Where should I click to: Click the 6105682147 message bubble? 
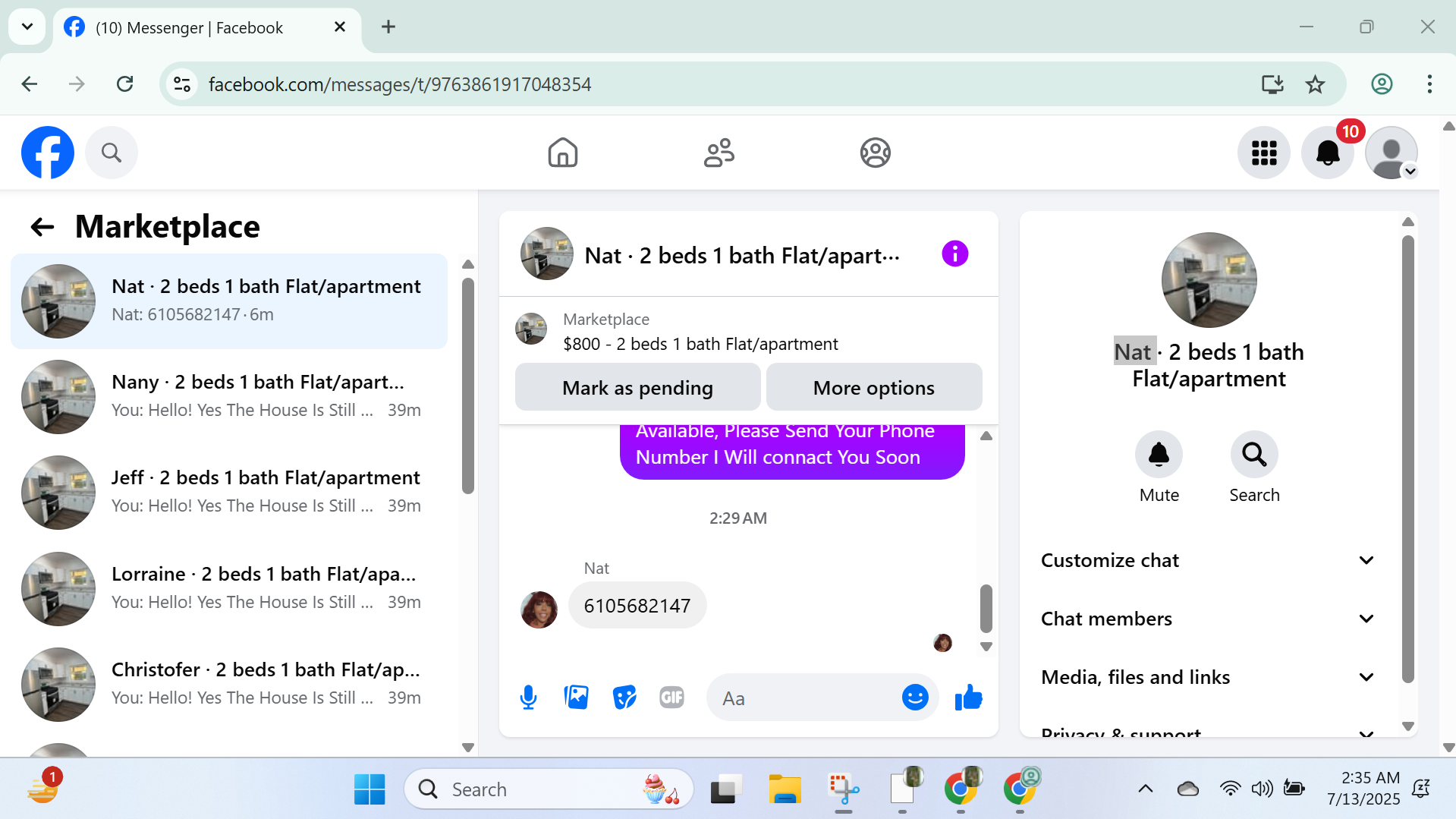point(637,605)
